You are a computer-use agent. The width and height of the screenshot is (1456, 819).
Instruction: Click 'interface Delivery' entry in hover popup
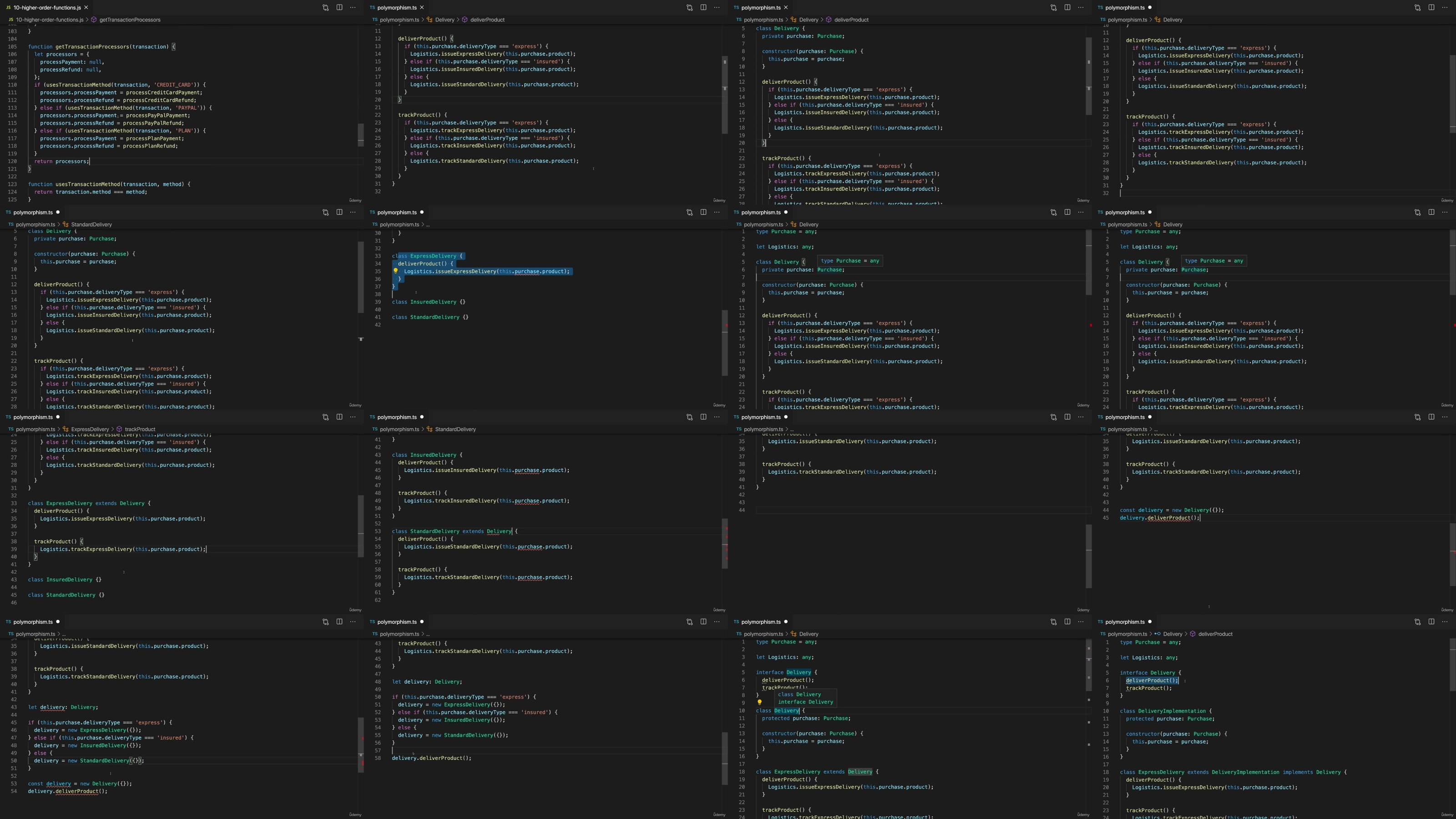click(805, 702)
